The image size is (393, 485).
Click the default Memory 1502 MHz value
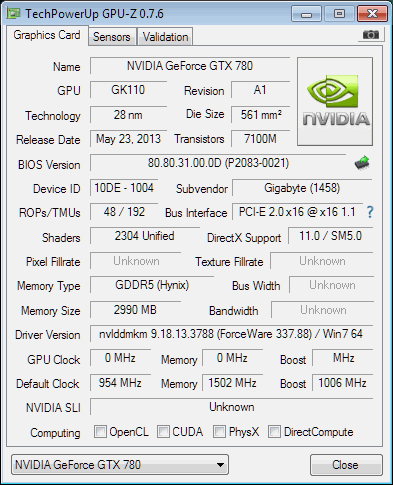click(232, 383)
